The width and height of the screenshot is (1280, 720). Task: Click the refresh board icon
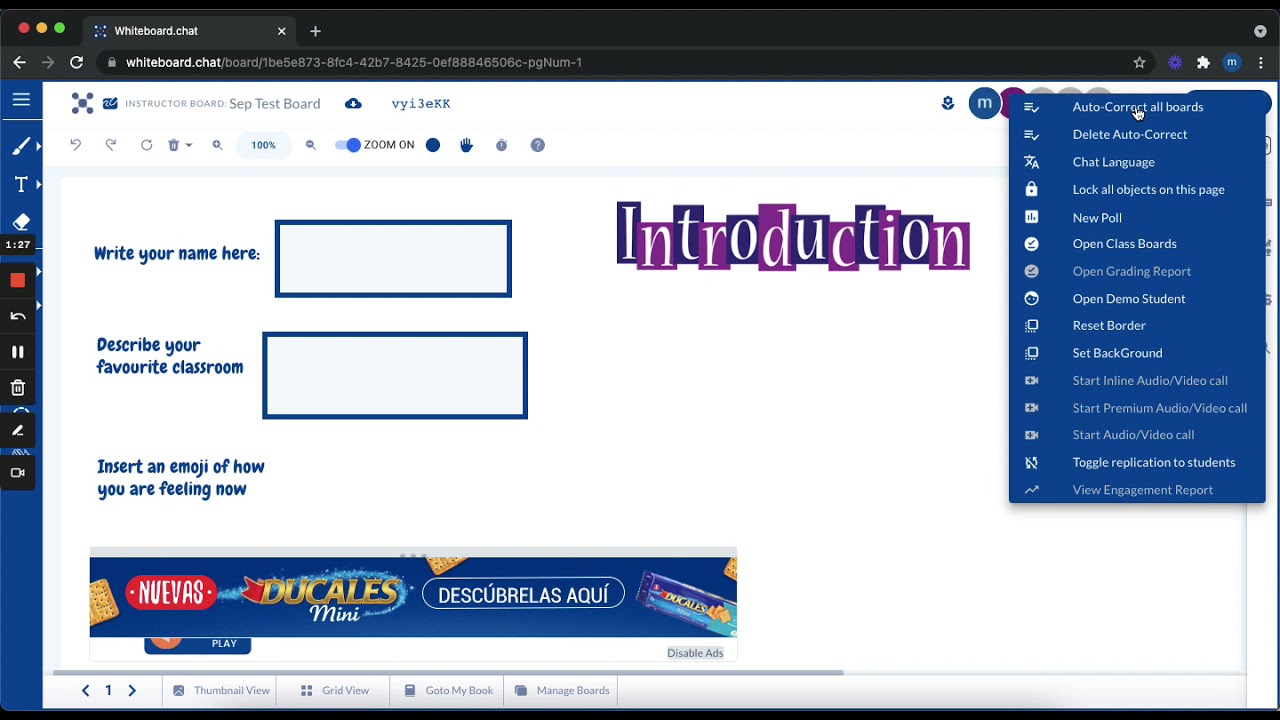(146, 145)
